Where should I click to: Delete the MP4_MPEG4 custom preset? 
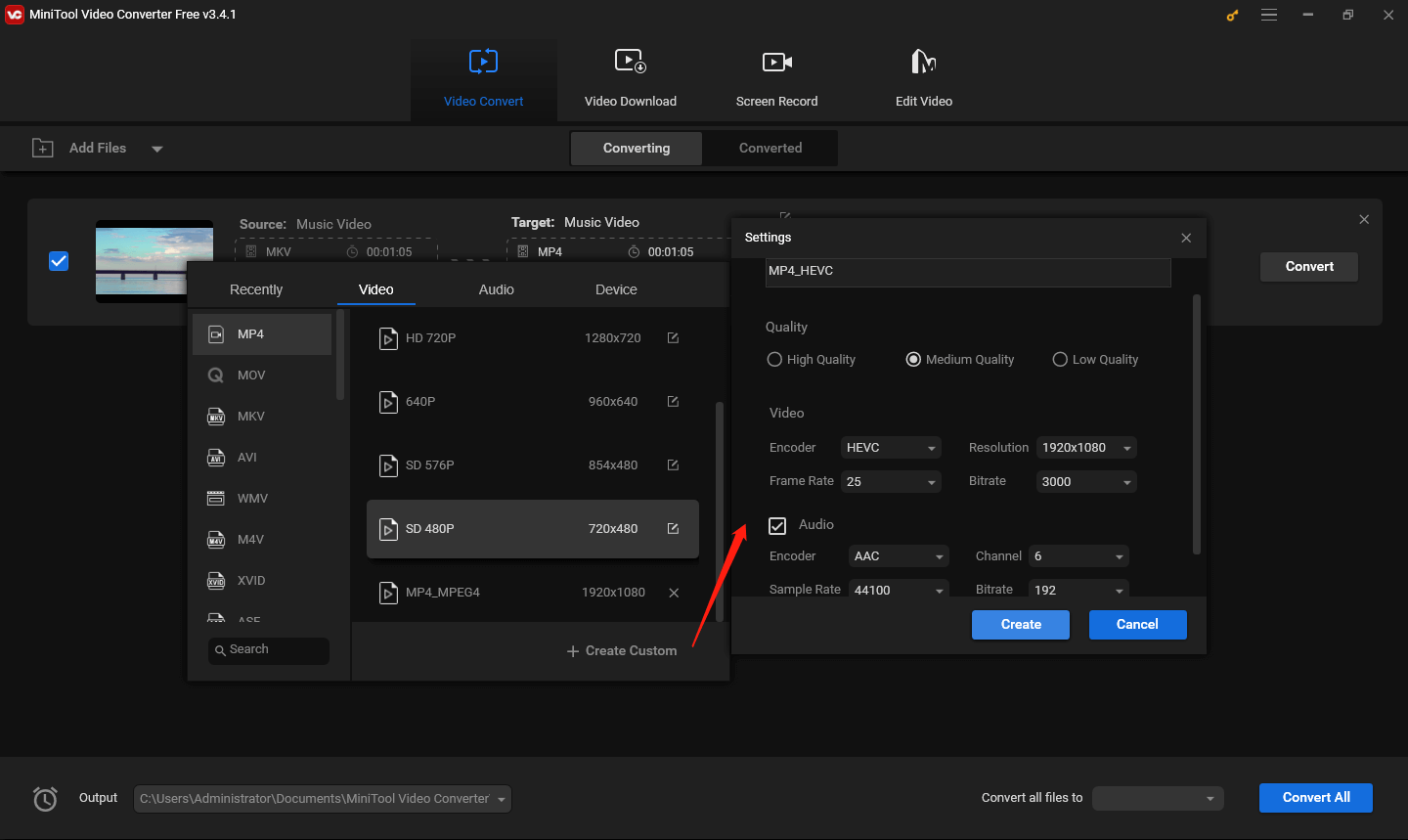tap(674, 593)
